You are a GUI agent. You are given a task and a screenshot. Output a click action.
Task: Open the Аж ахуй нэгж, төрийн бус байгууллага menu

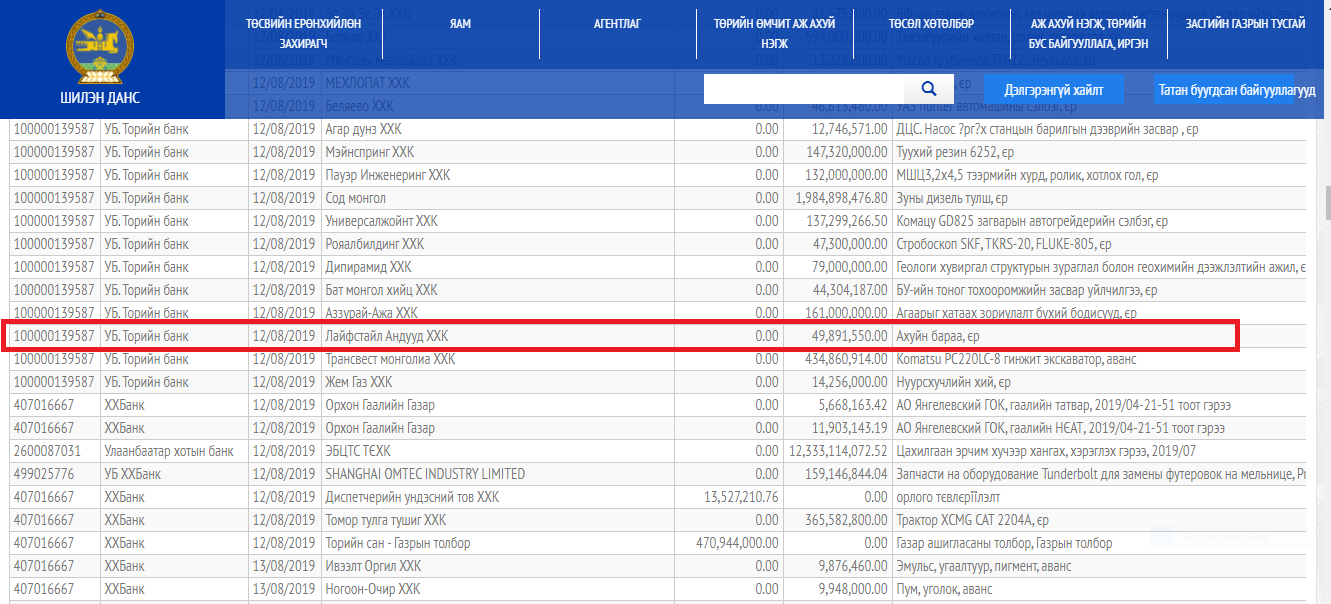tap(1088, 33)
